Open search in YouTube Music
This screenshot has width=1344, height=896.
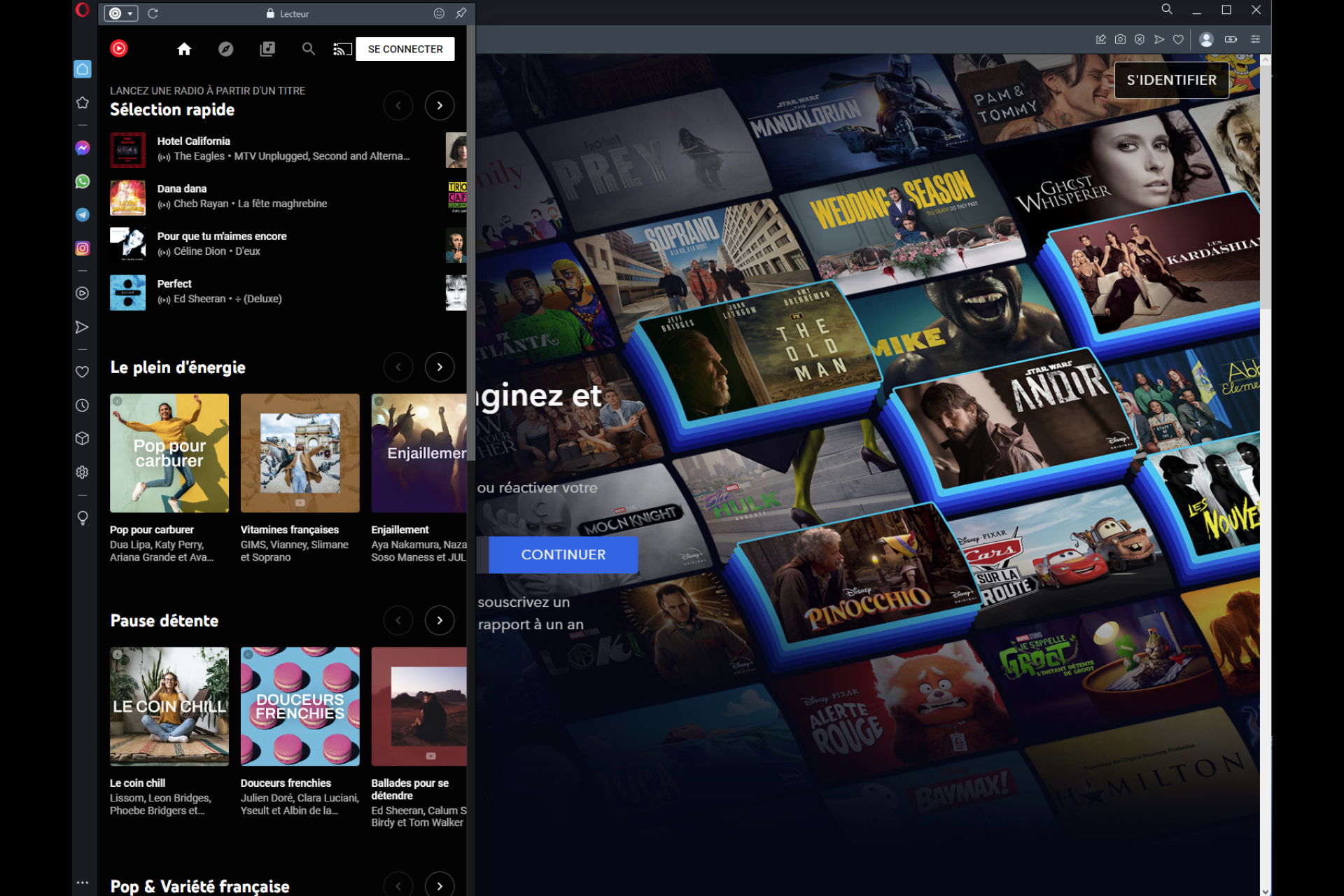pos(308,49)
